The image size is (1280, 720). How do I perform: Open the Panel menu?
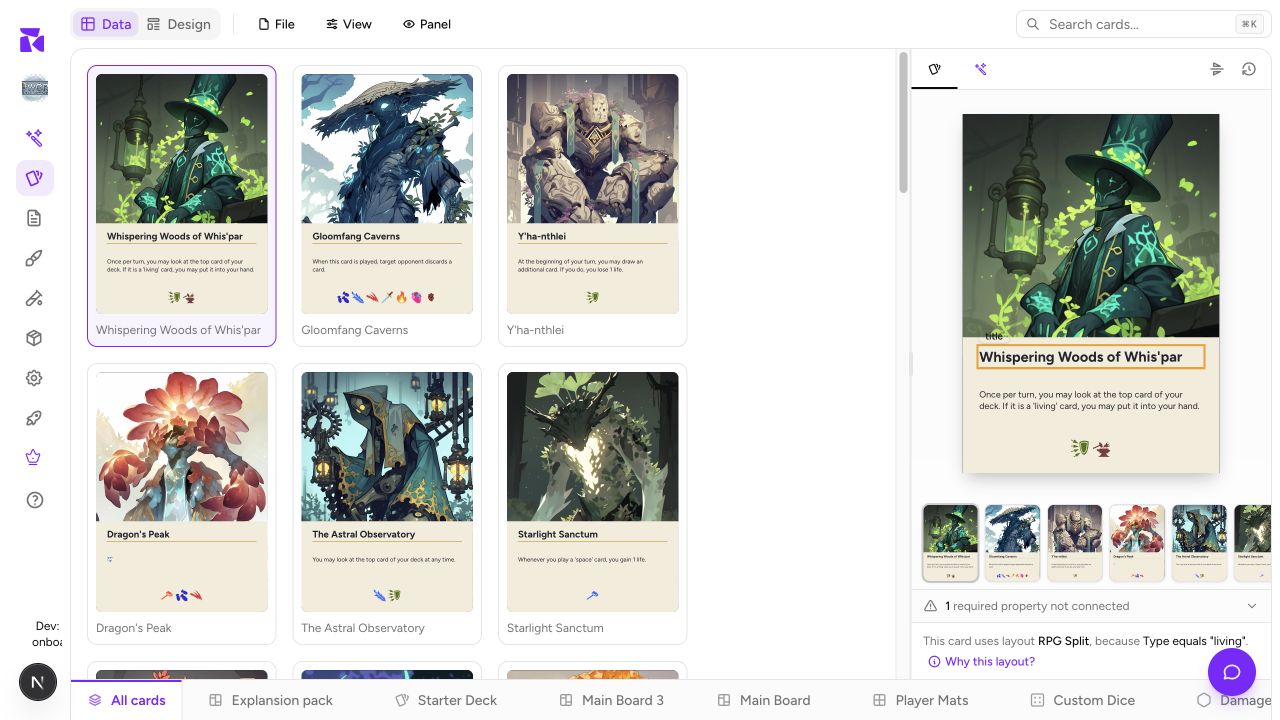[x=427, y=24]
